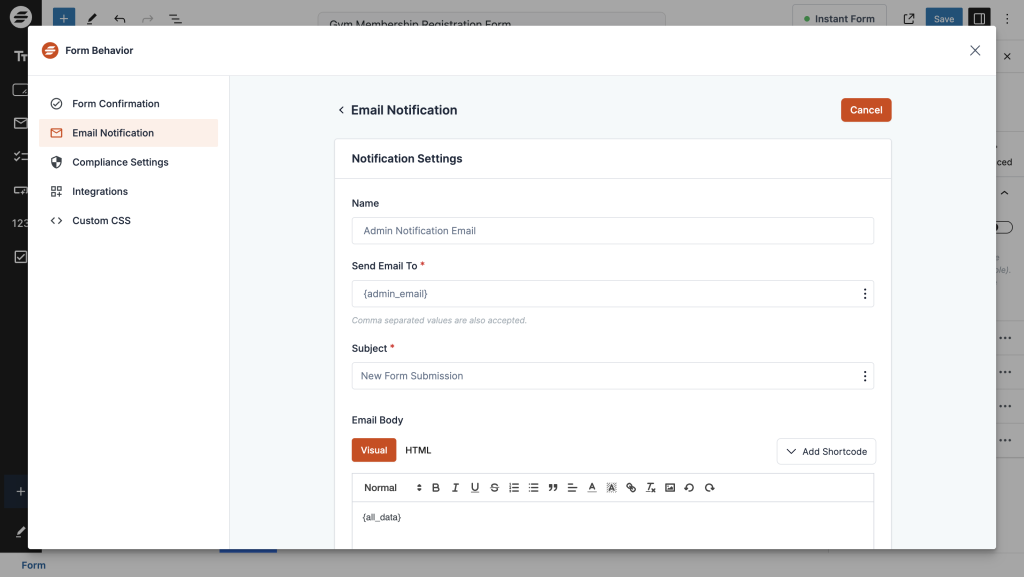
Task: Open shortcode options for Send Email To
Action: tap(864, 294)
